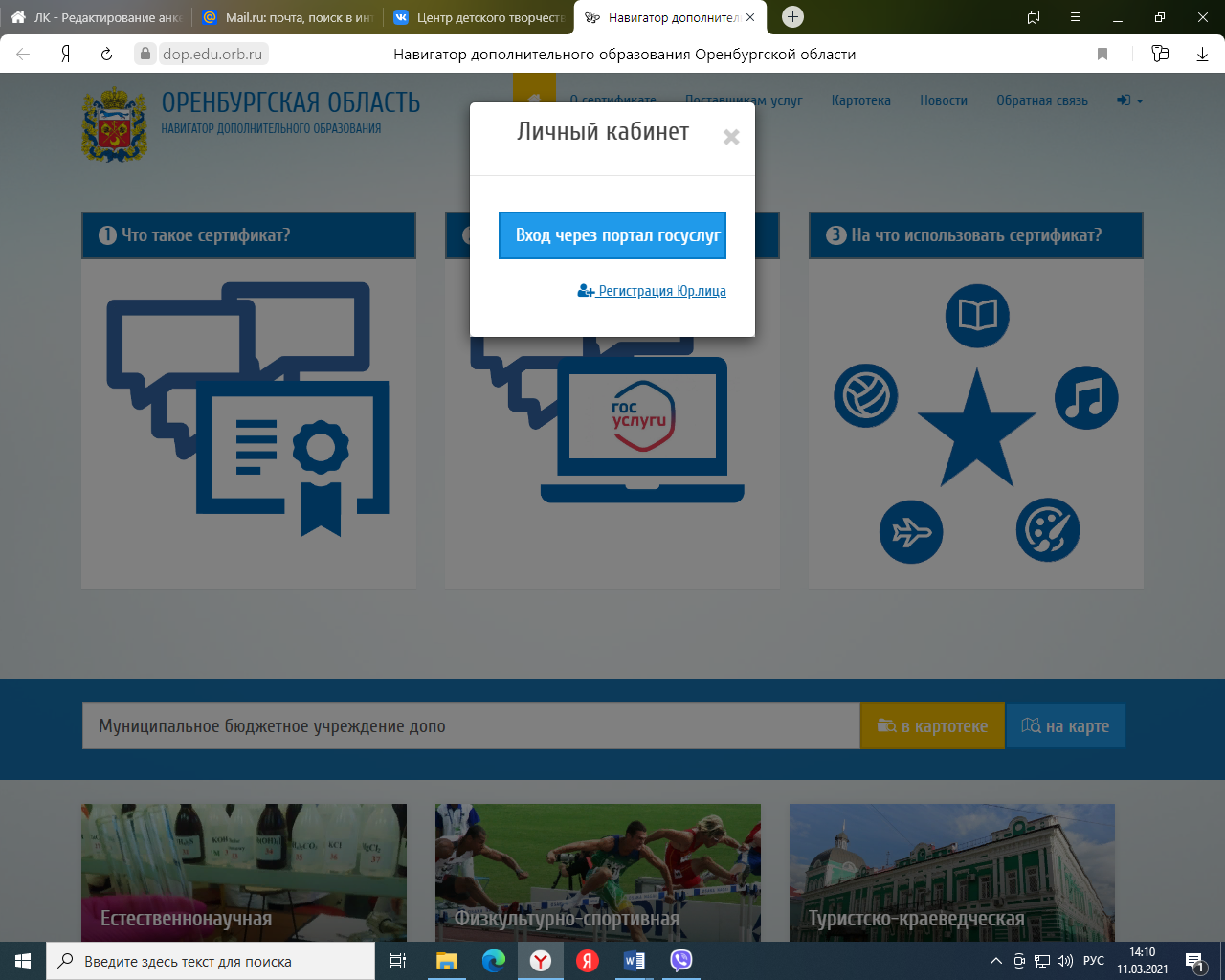The width and height of the screenshot is (1225, 980).
Task: Open Windows Start menu
Action: tap(23, 961)
